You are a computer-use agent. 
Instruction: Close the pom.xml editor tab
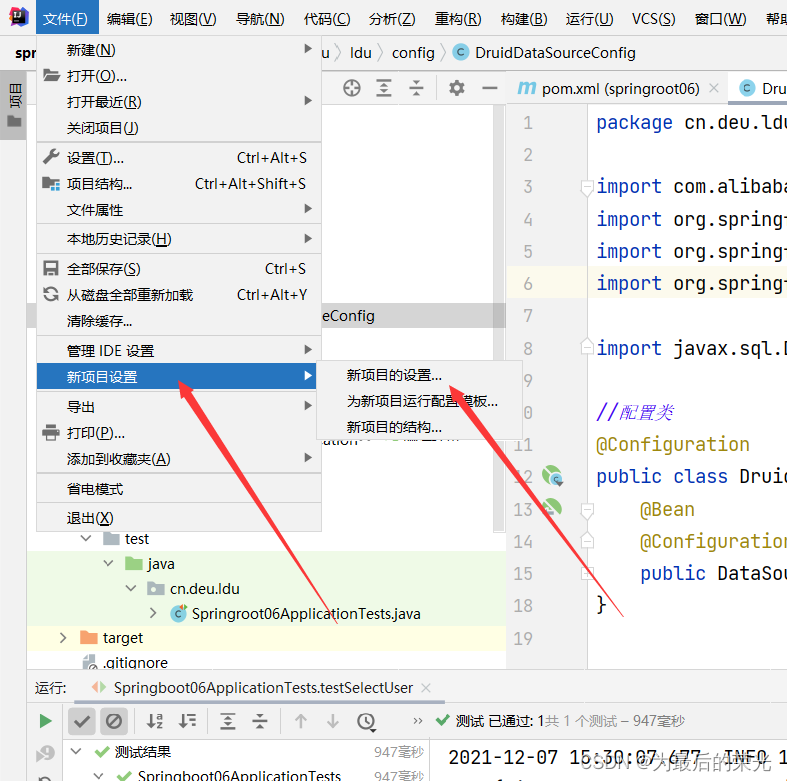click(x=714, y=88)
